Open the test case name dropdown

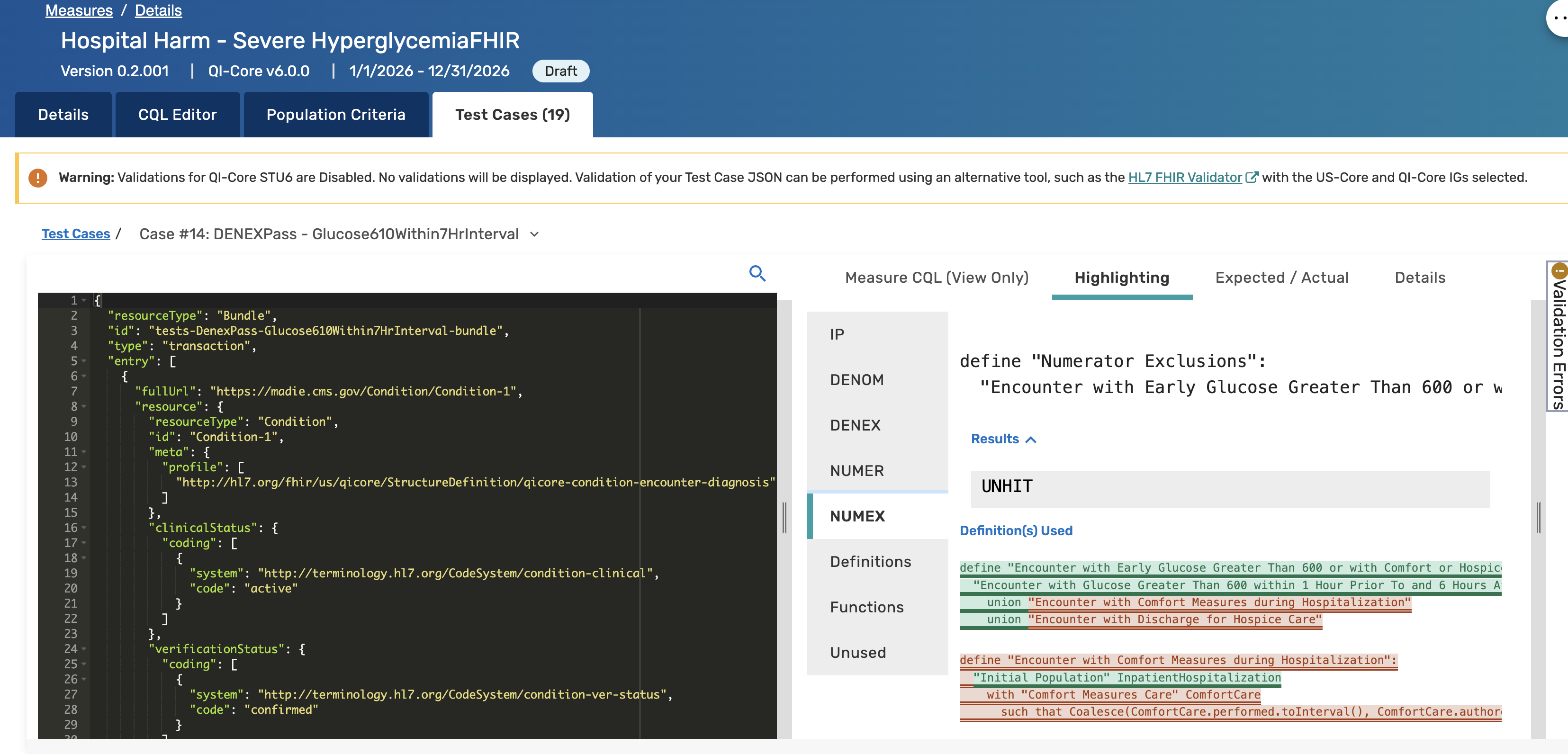(534, 234)
